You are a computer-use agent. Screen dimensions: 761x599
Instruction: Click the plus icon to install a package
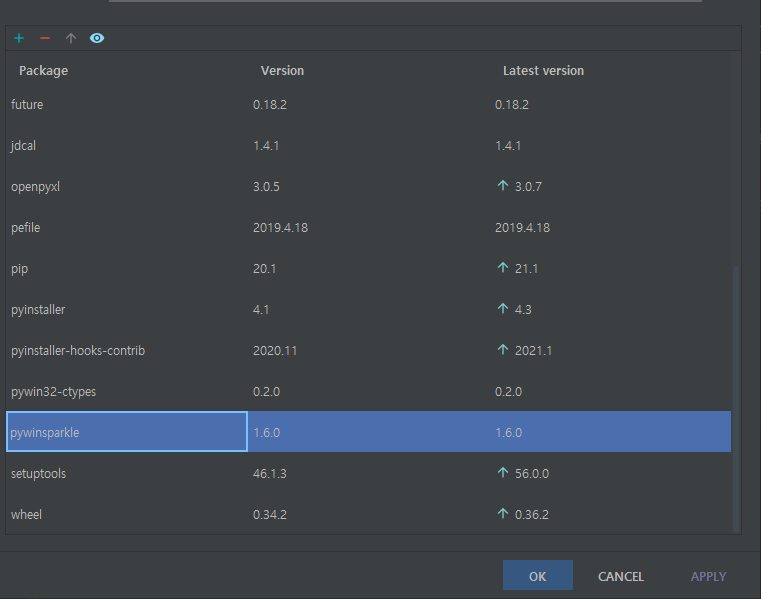point(19,38)
